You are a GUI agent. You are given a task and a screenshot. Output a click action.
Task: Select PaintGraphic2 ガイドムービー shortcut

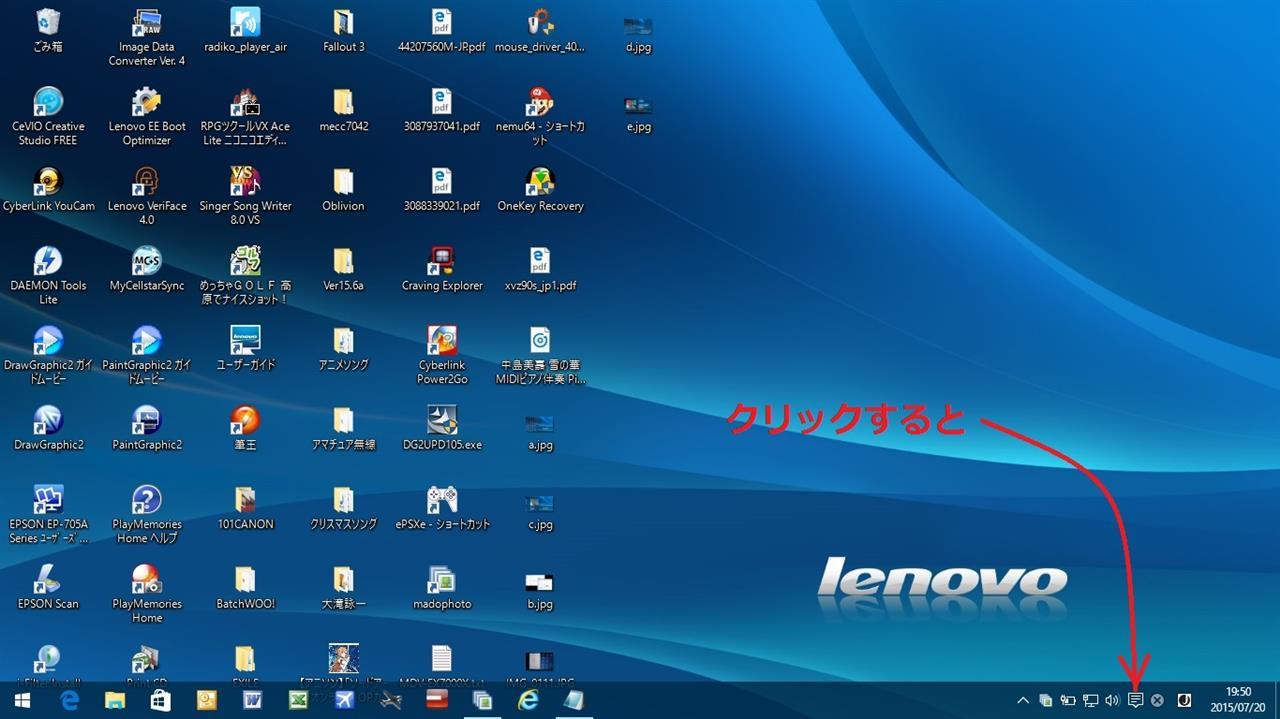tap(147, 355)
